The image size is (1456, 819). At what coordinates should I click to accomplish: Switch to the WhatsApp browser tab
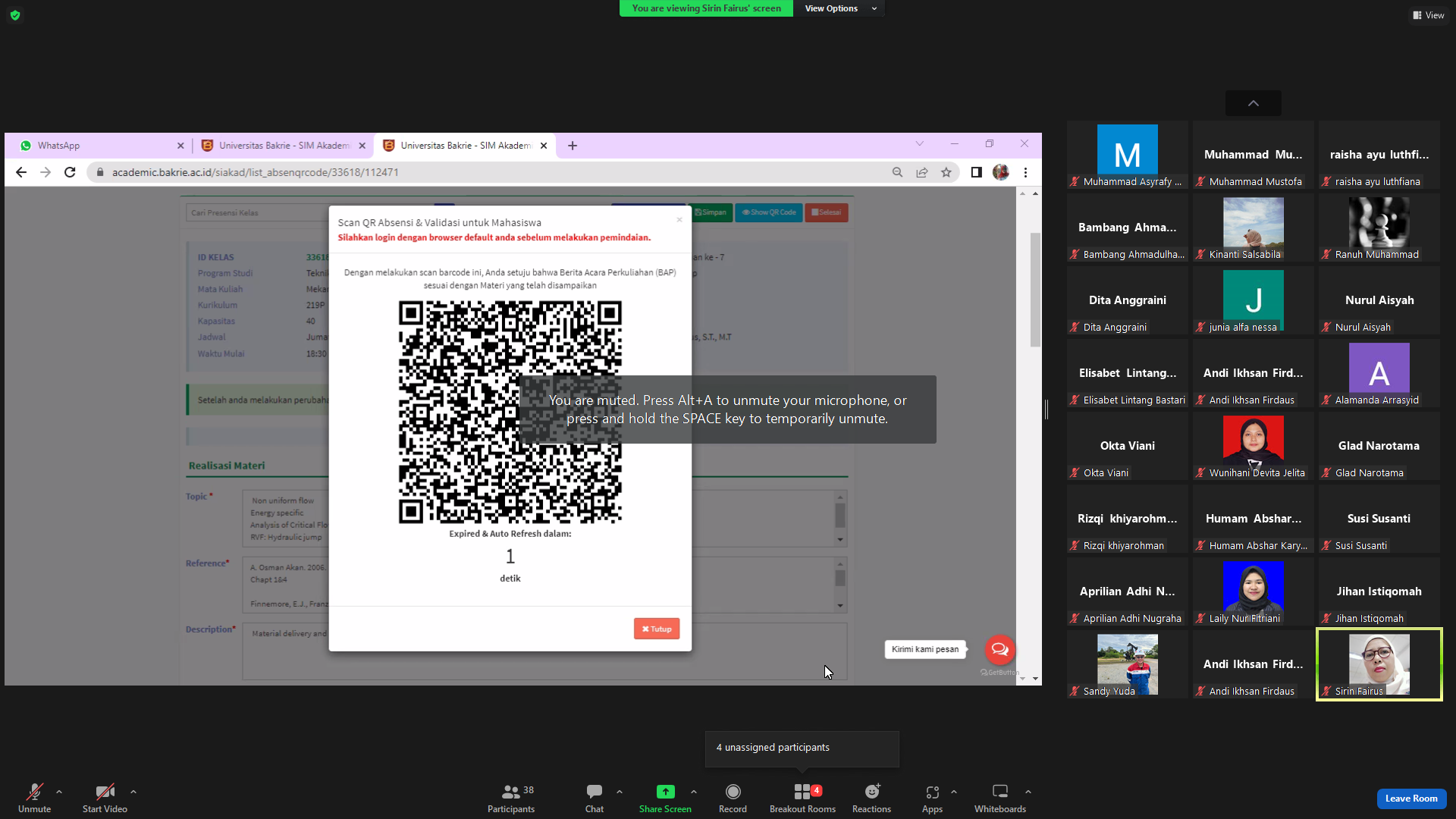point(102,146)
